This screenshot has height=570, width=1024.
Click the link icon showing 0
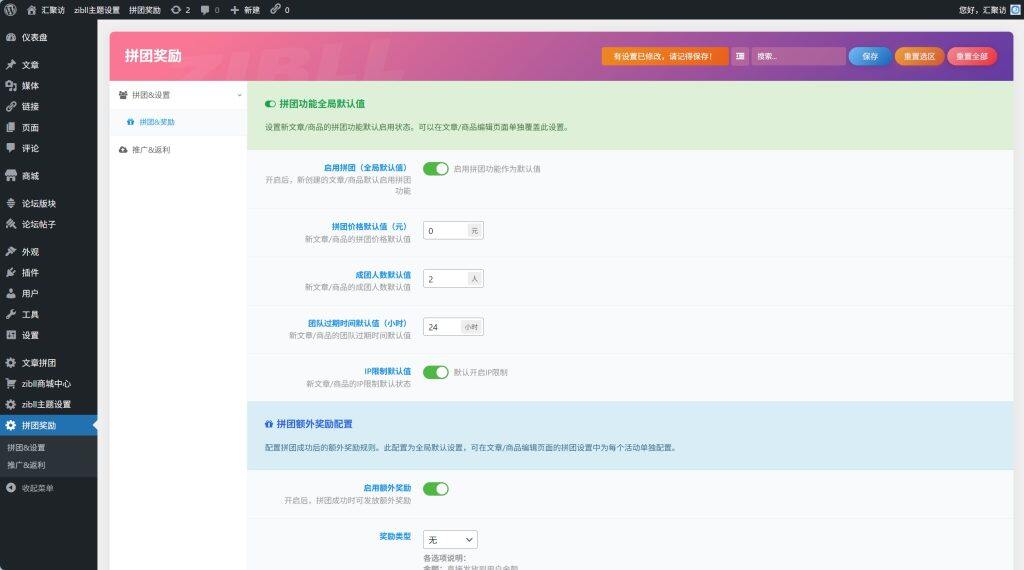tap(276, 9)
